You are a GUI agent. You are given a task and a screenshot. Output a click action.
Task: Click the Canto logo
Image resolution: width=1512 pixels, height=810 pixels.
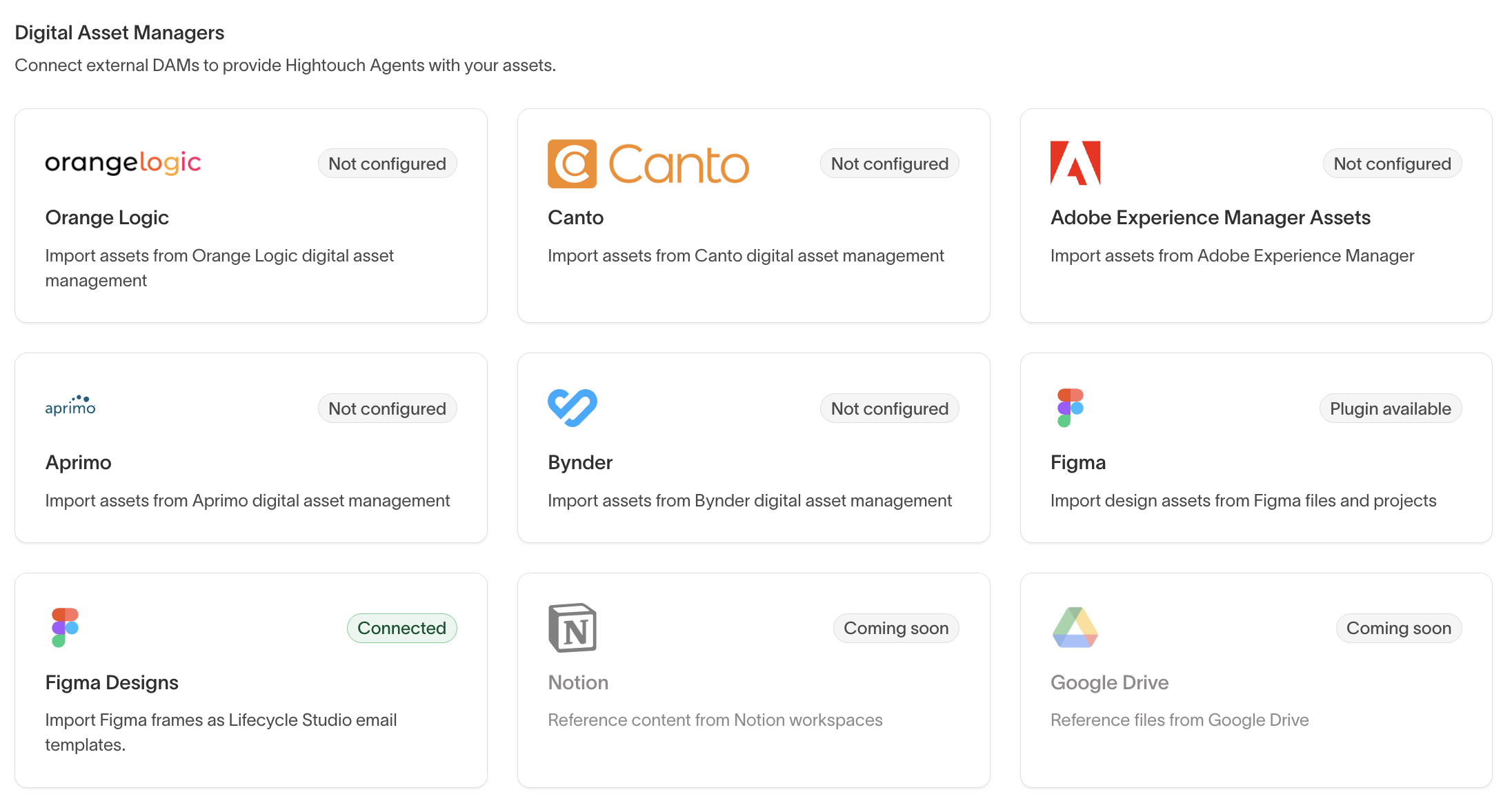coord(648,164)
